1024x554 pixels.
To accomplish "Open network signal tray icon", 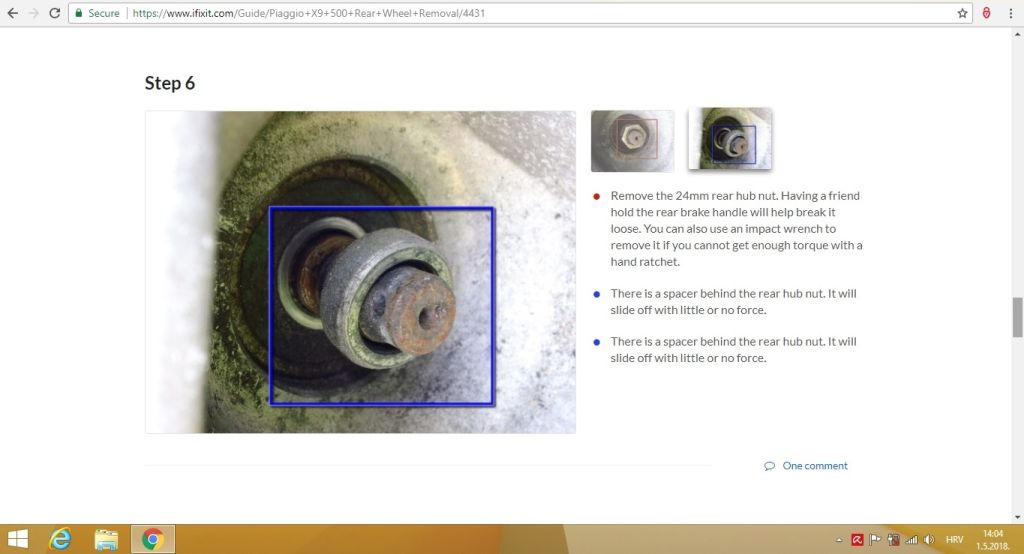I will (912, 540).
